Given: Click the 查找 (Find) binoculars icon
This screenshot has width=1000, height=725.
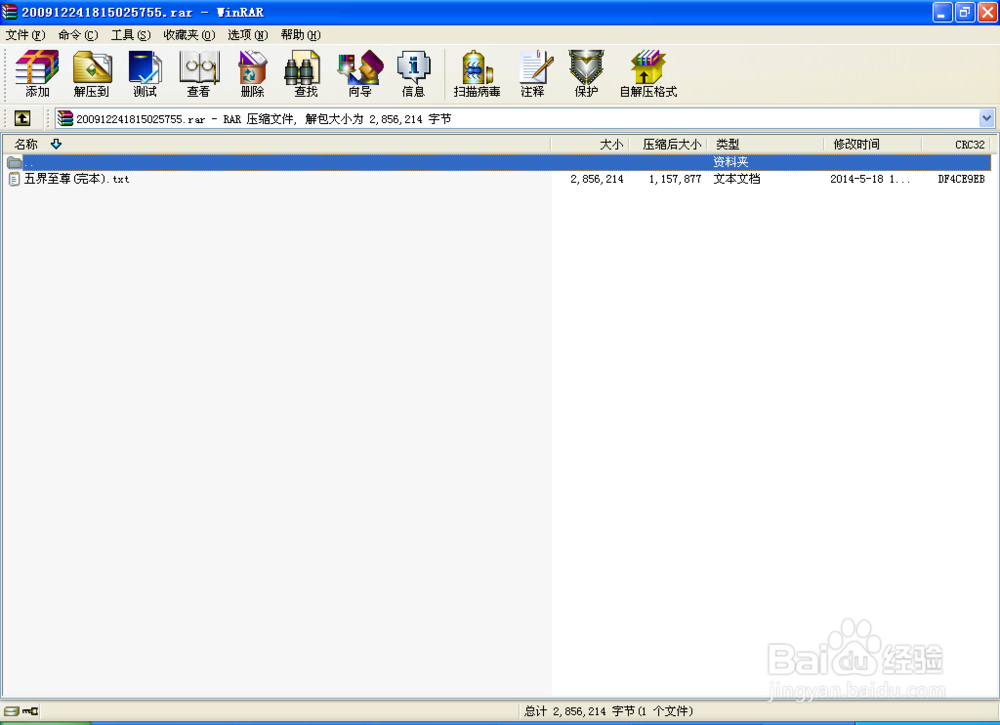Looking at the screenshot, I should [x=305, y=73].
